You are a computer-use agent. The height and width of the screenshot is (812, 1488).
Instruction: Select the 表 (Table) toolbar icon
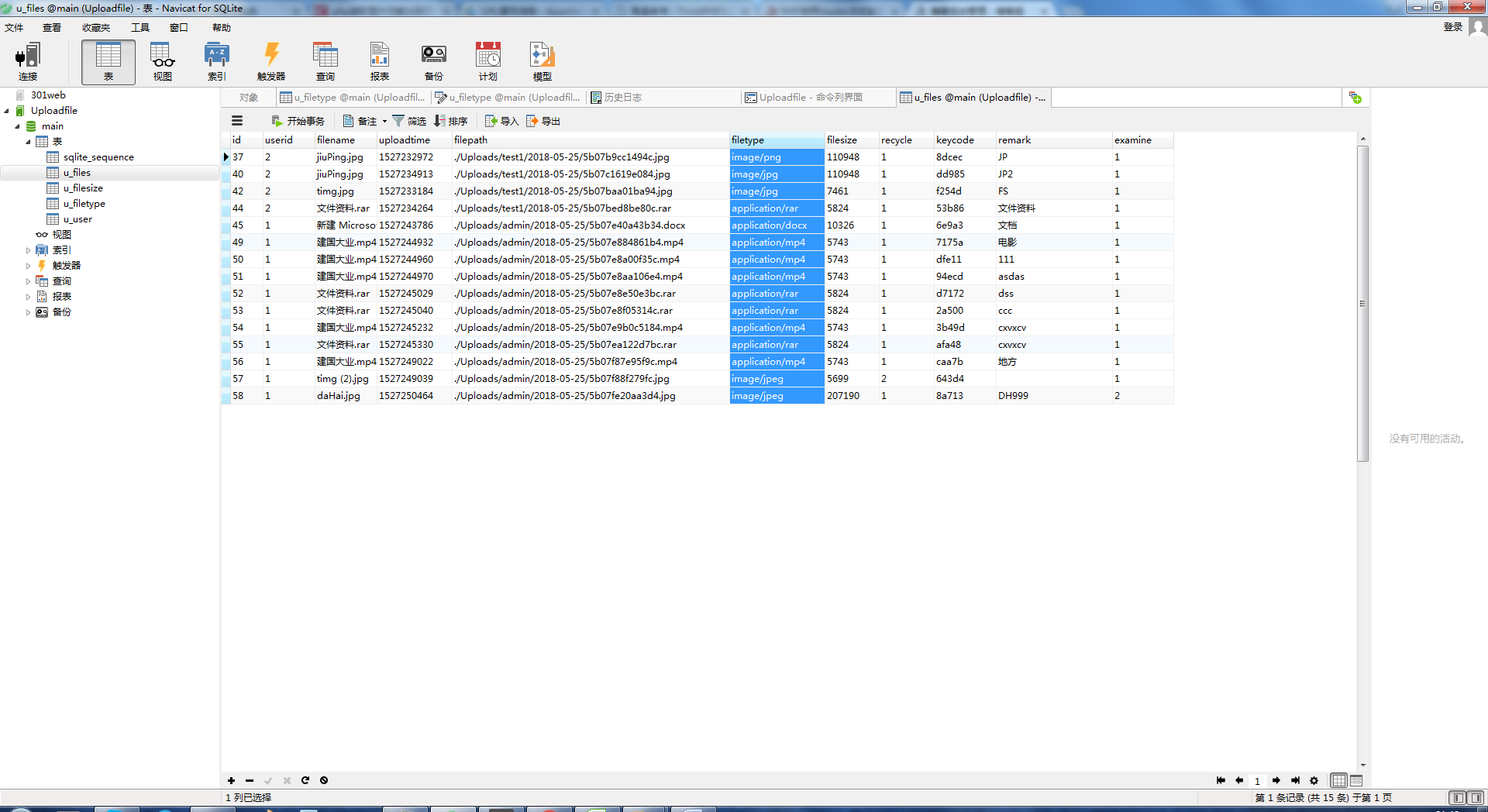click(x=108, y=62)
